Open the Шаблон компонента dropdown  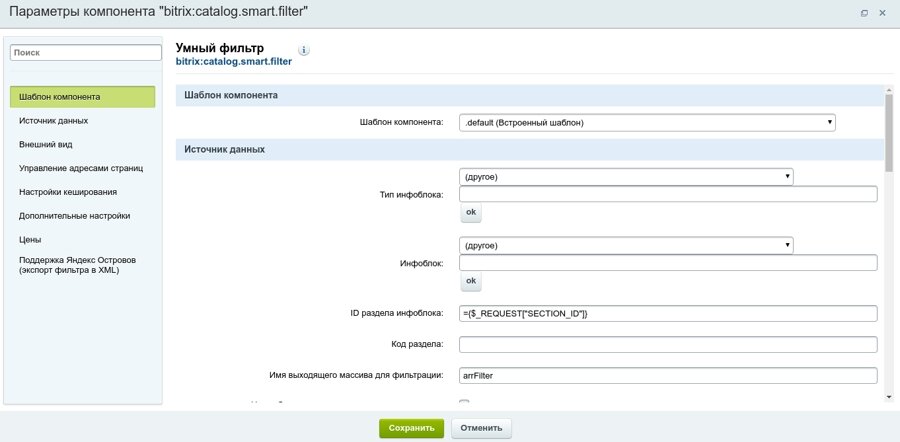coord(647,123)
